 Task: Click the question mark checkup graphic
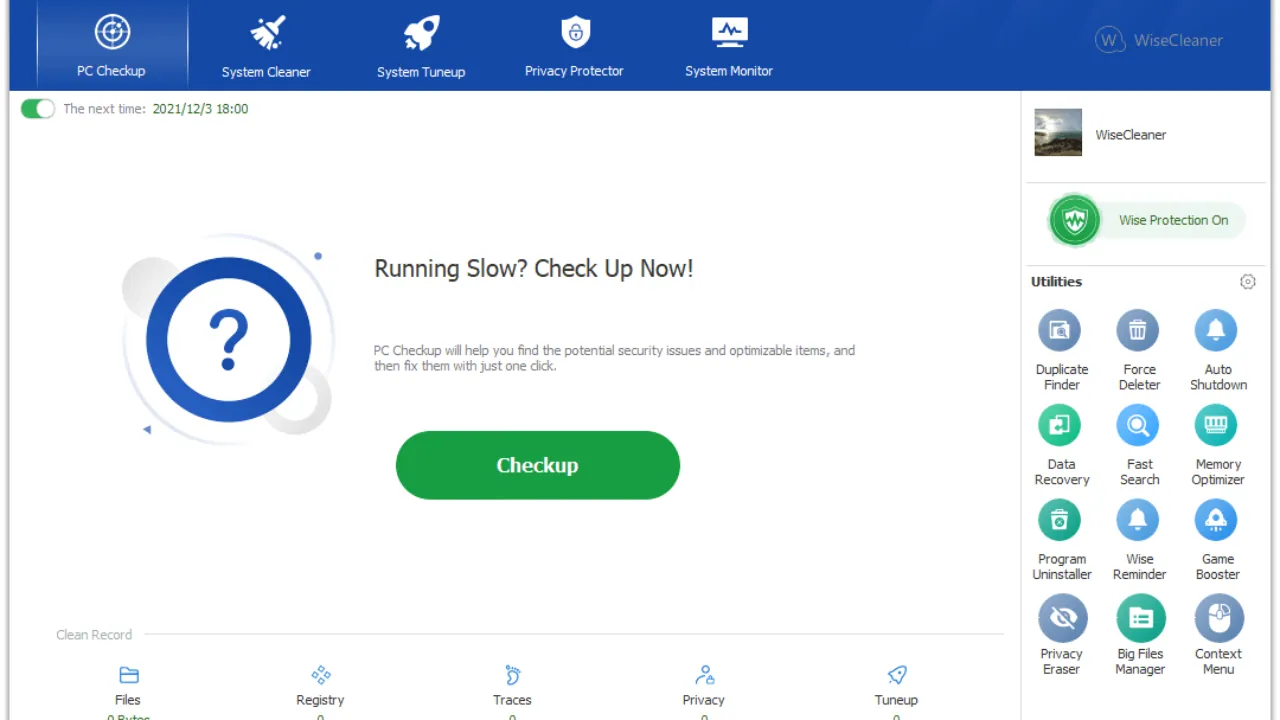click(229, 339)
